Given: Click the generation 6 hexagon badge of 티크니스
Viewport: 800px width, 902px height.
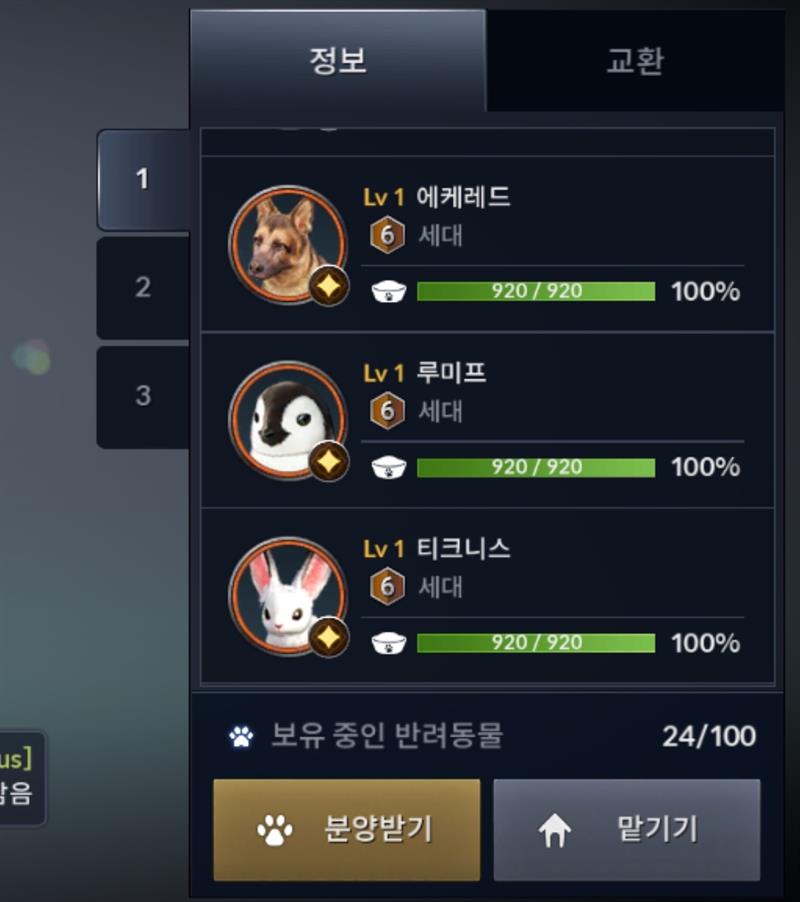Looking at the screenshot, I should [x=387, y=586].
